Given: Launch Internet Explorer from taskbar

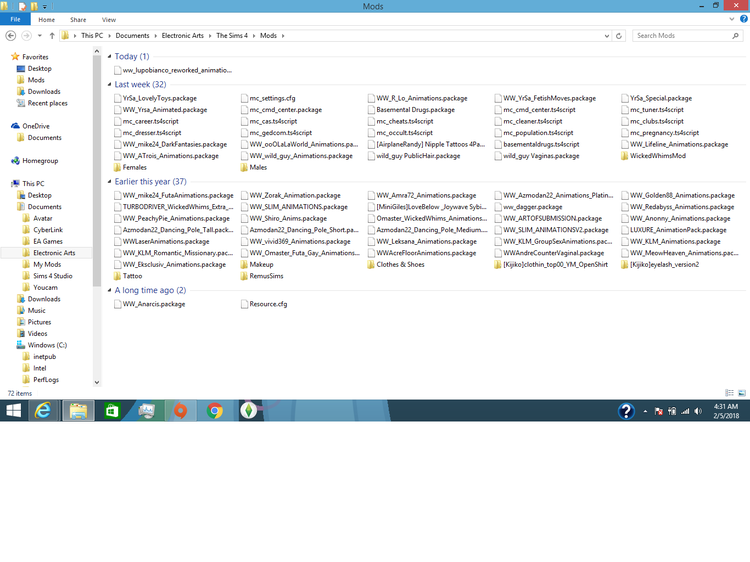Looking at the screenshot, I should (43, 411).
